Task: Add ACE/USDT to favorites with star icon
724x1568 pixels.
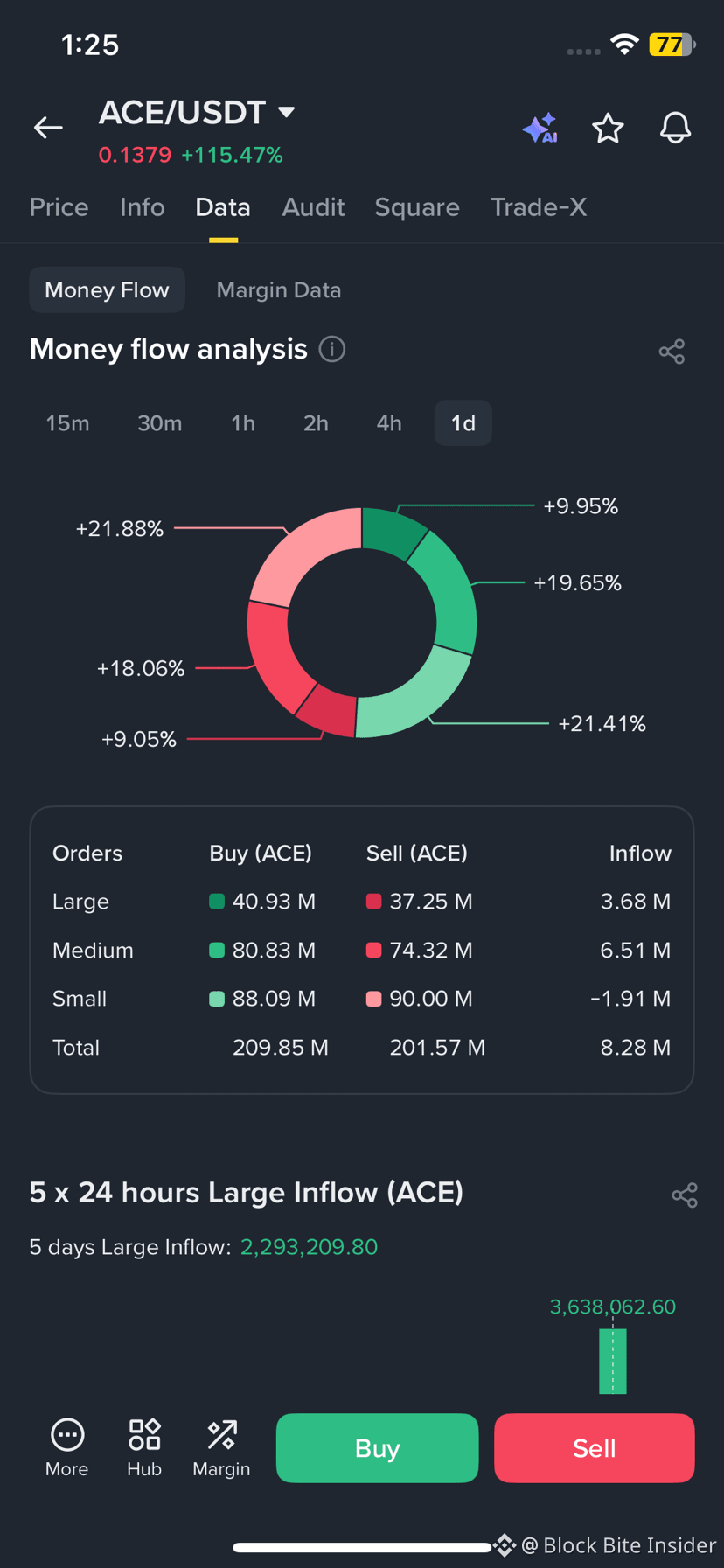Action: click(x=608, y=129)
